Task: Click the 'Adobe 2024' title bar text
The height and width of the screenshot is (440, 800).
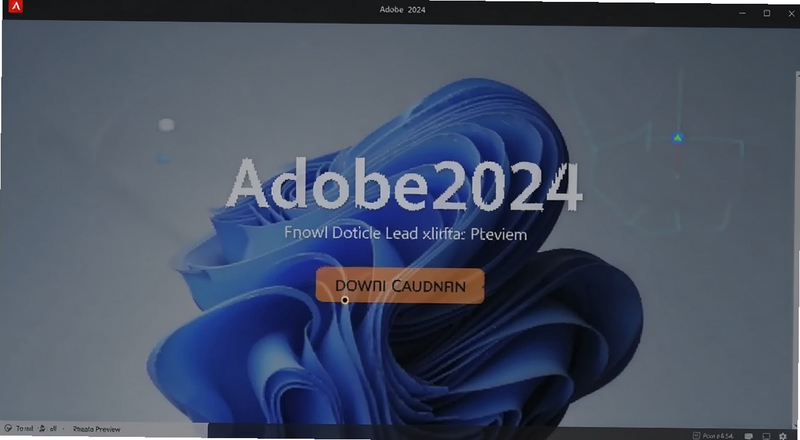Action: 402,9
